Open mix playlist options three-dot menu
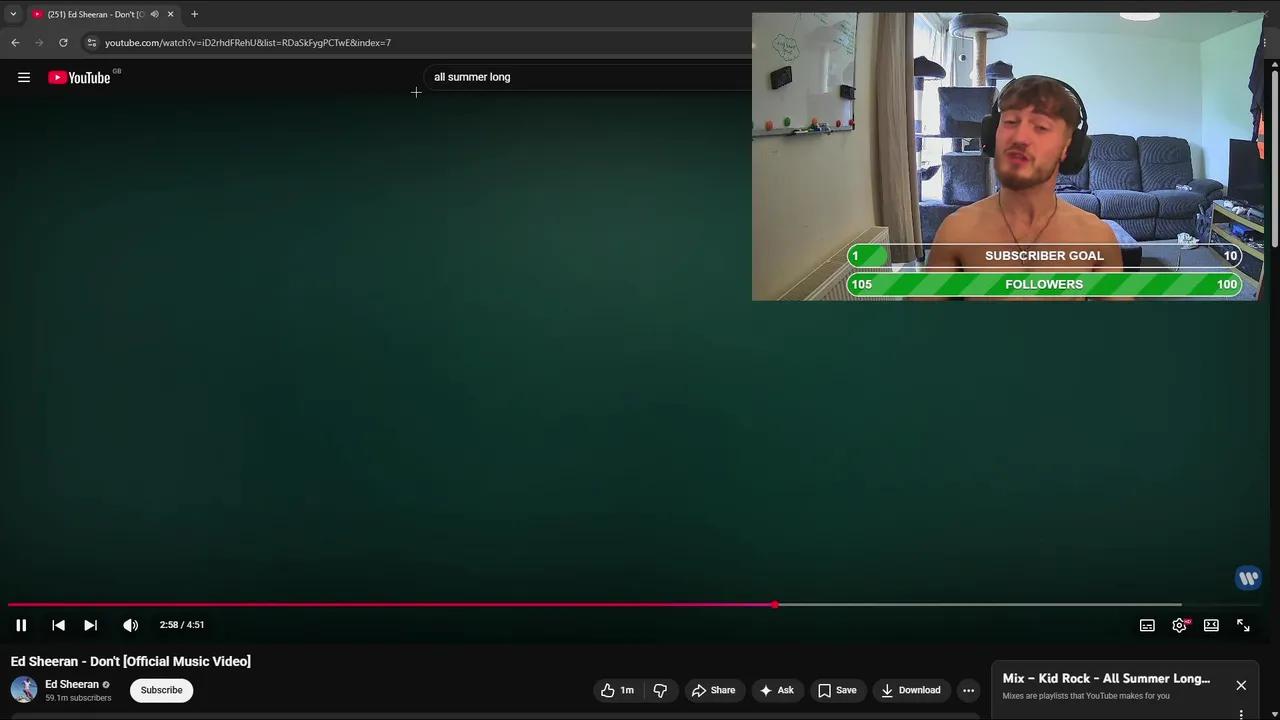Viewport: 1280px width, 720px height. click(x=1241, y=714)
